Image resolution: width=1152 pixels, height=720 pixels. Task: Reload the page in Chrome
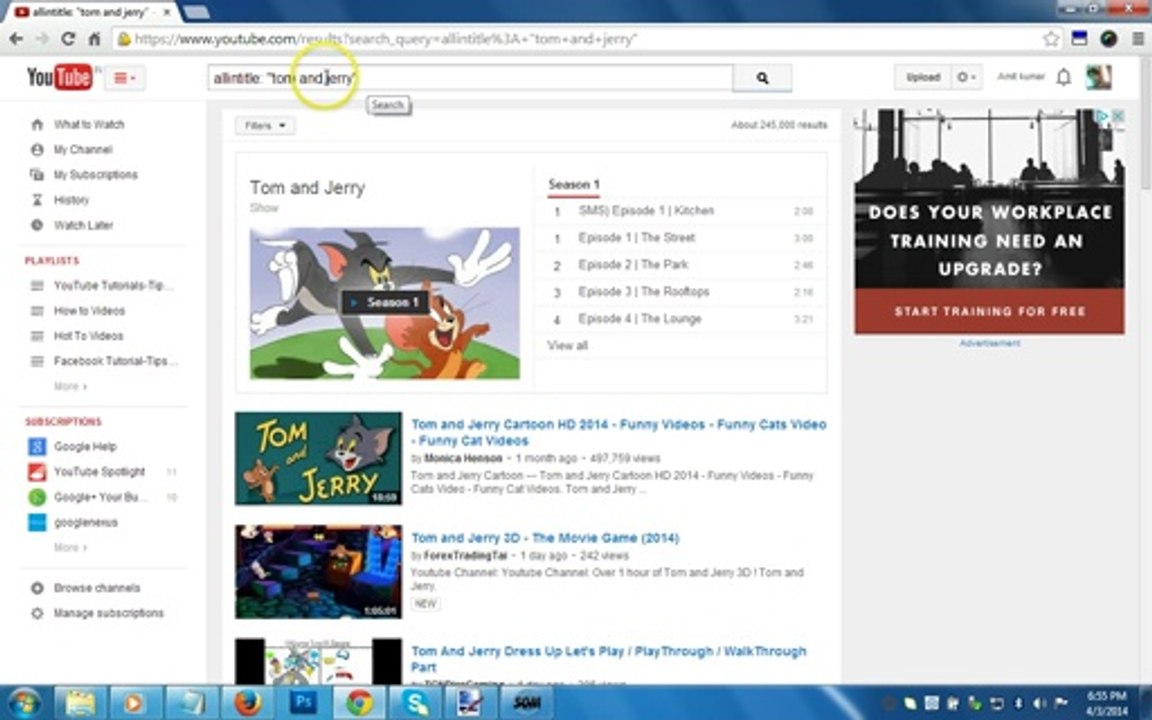click(68, 39)
